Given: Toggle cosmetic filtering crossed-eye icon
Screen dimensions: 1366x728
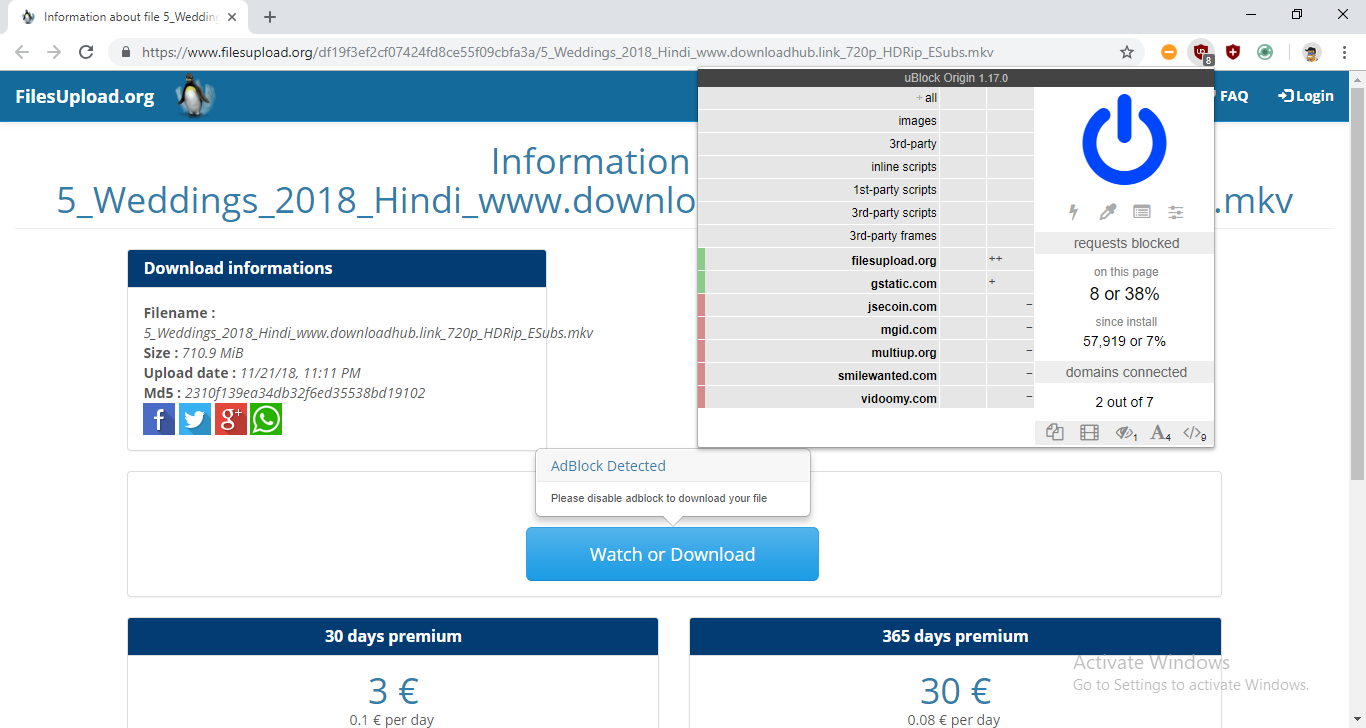Looking at the screenshot, I should click(1126, 433).
